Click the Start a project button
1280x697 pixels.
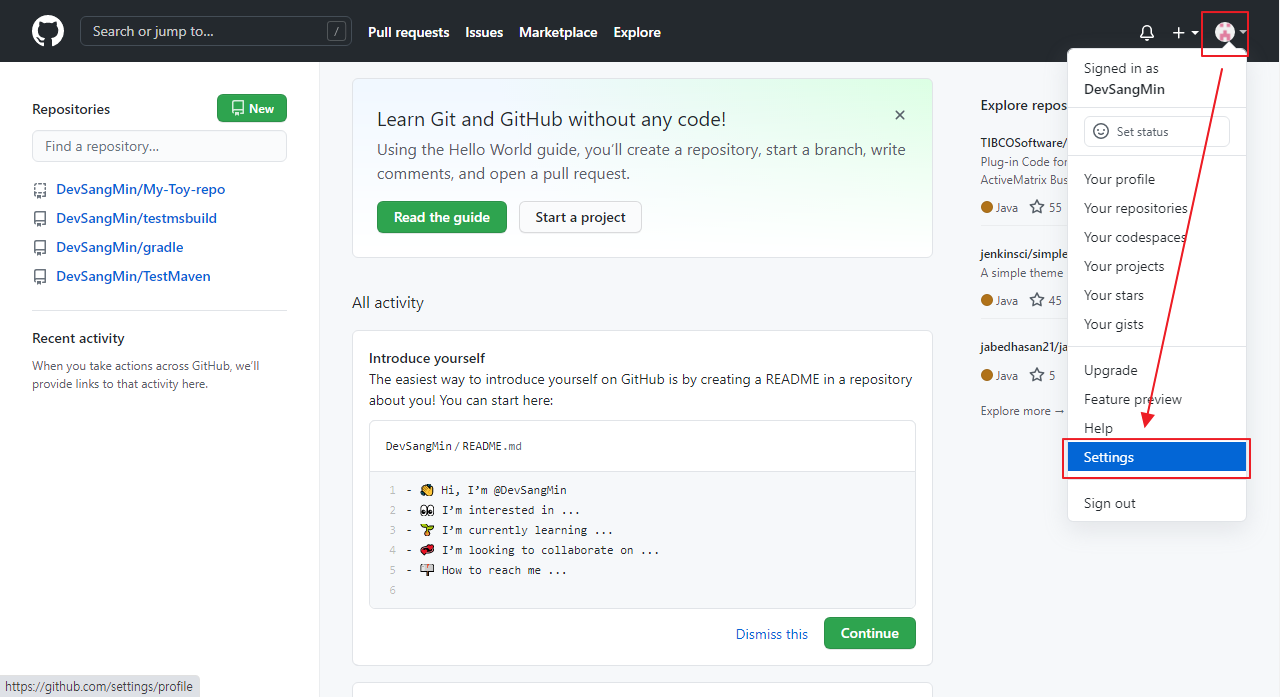point(580,217)
